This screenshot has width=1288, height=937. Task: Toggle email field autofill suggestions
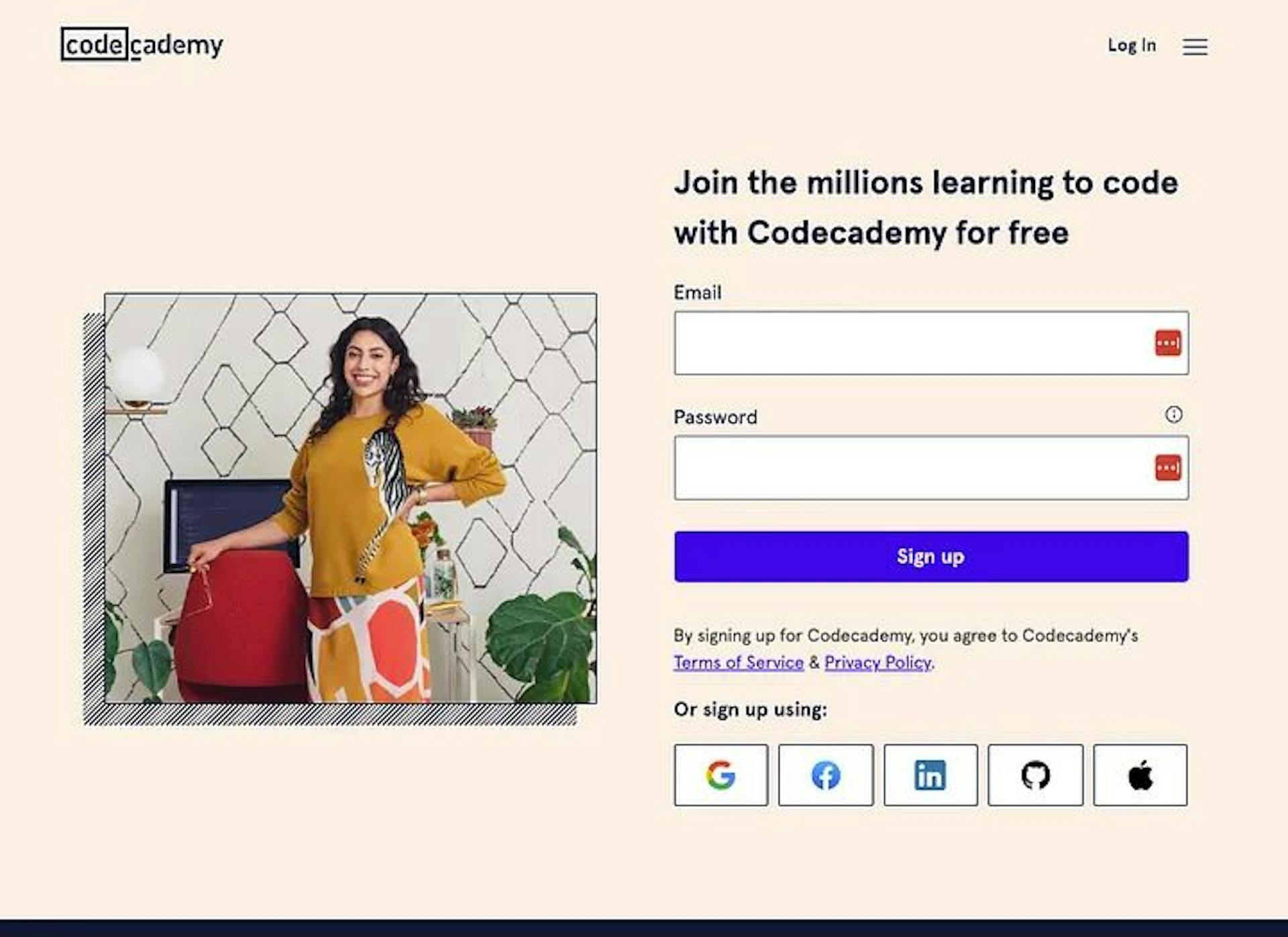(1165, 343)
